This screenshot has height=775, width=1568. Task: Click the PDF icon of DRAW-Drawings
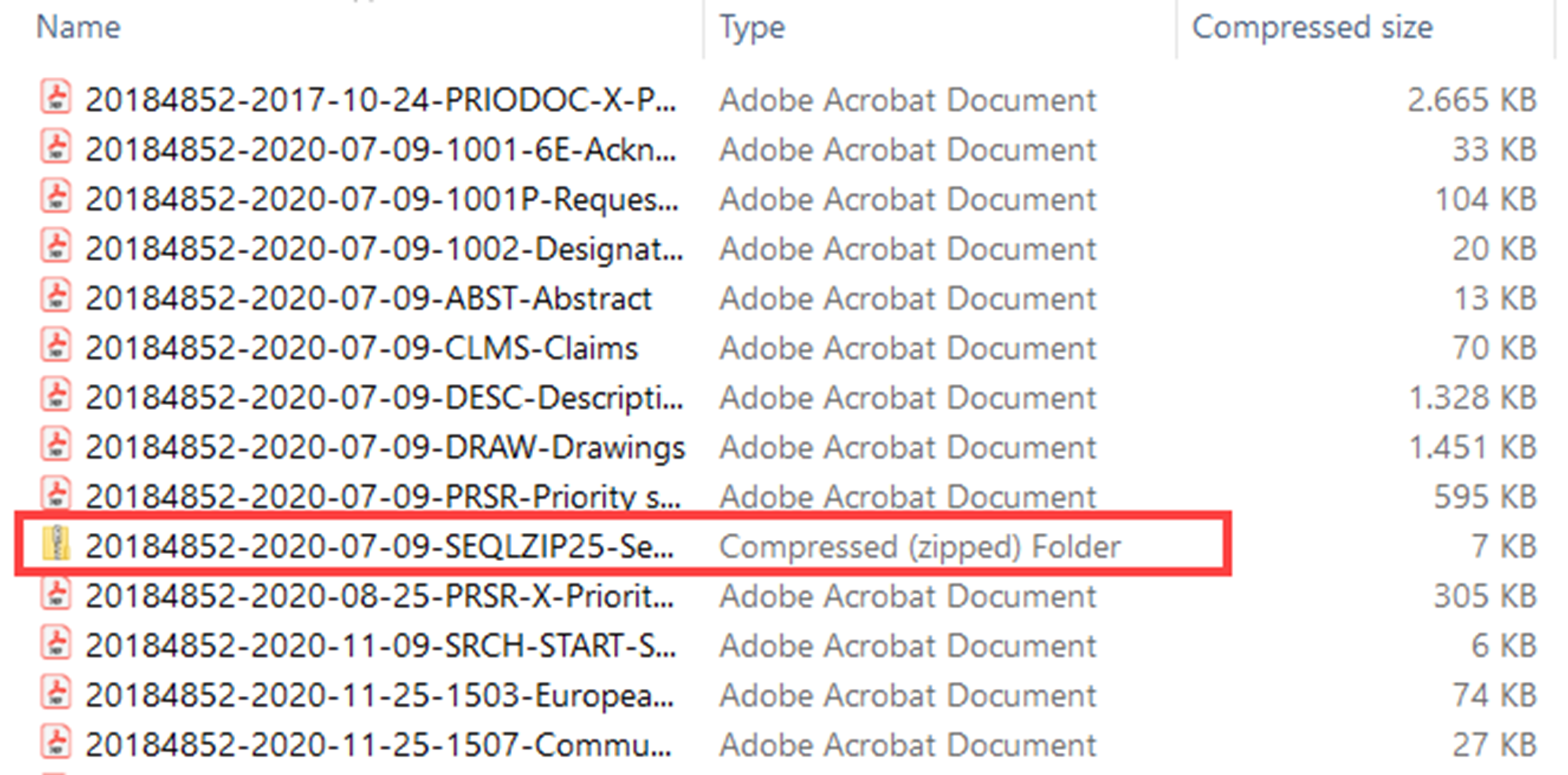[56, 446]
